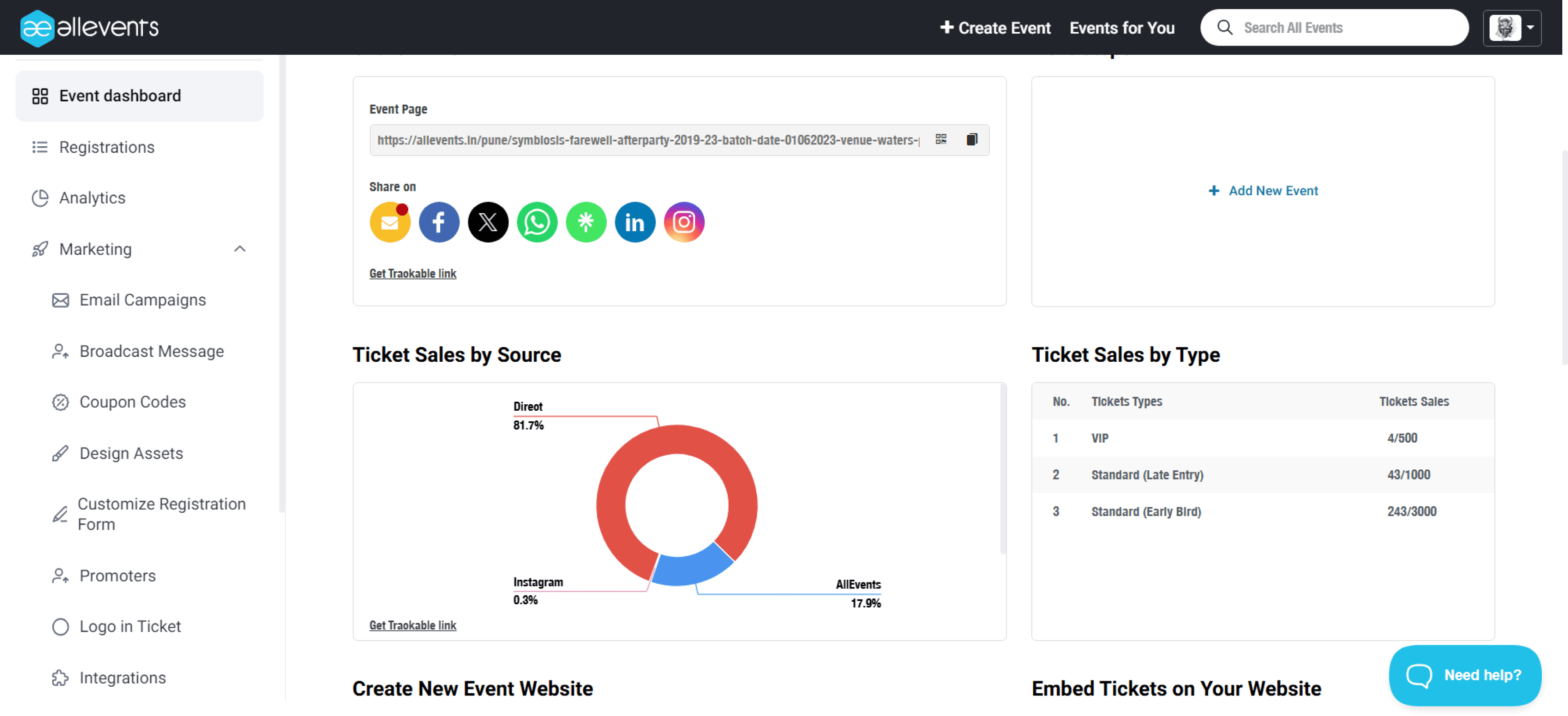Share event on X (Twitter)
Screen dimensions: 1568x716
pyautogui.click(x=488, y=222)
